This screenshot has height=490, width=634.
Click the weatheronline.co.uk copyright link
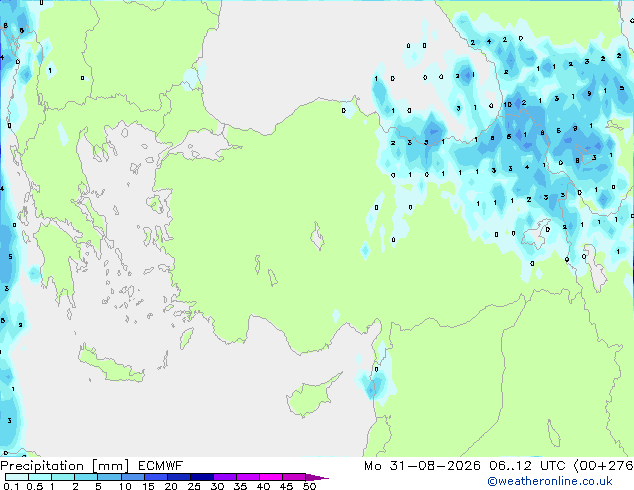550,481
